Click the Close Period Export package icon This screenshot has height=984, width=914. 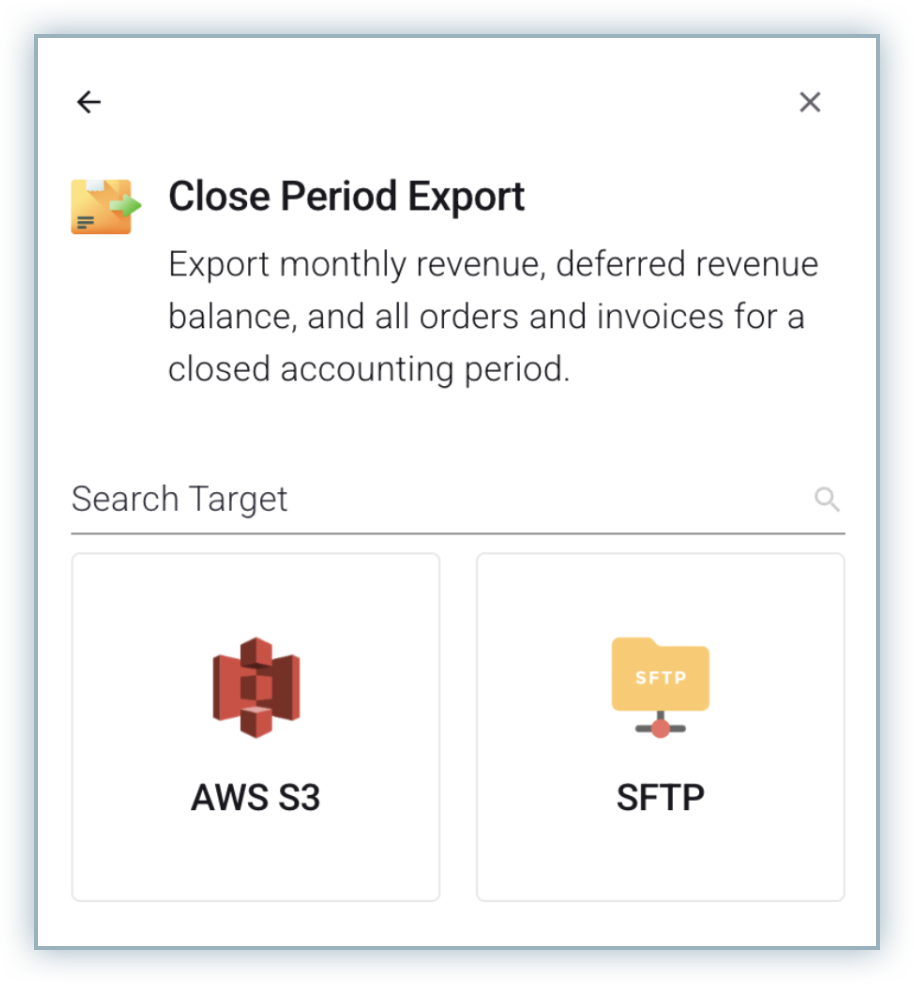(x=103, y=207)
